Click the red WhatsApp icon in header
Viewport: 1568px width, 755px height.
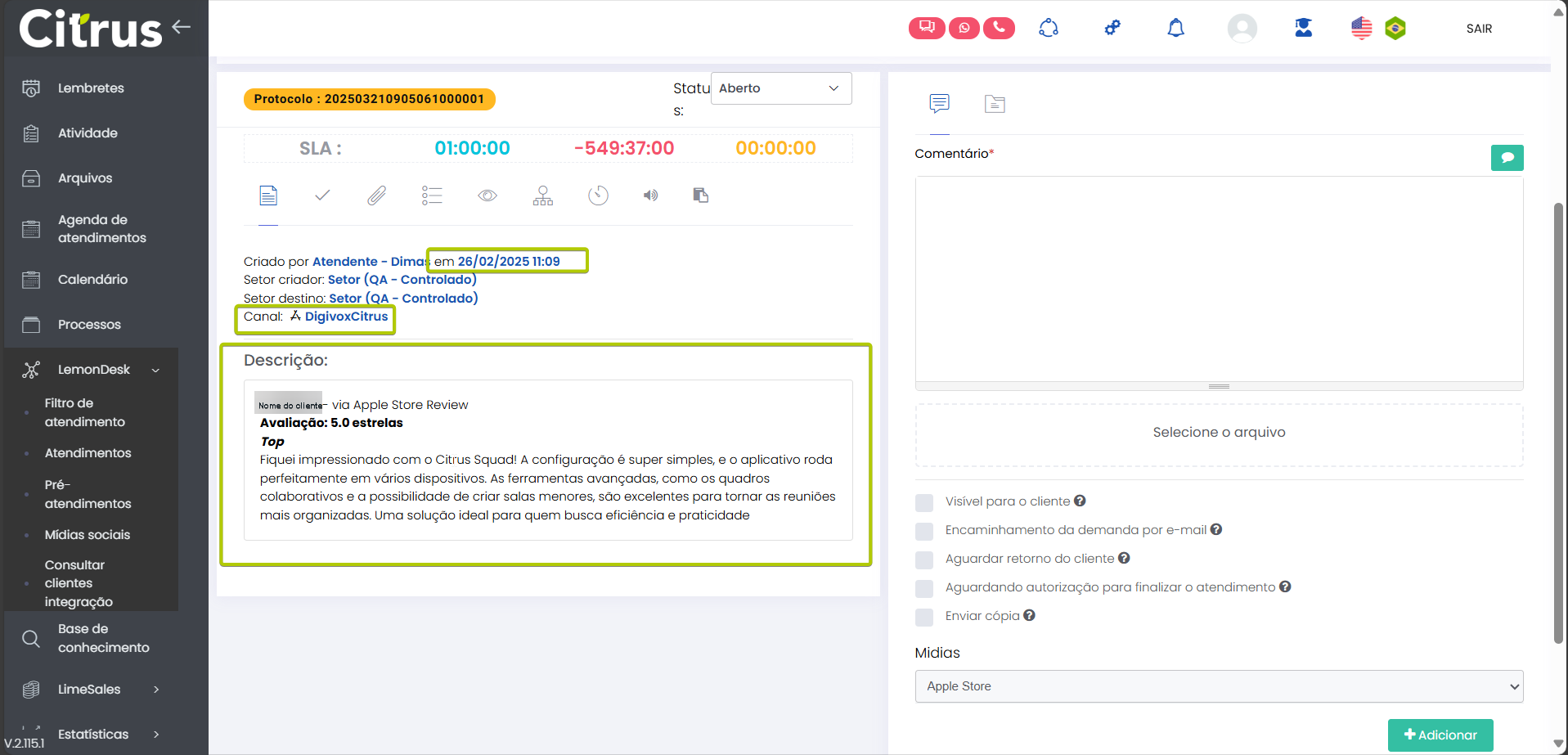click(964, 28)
